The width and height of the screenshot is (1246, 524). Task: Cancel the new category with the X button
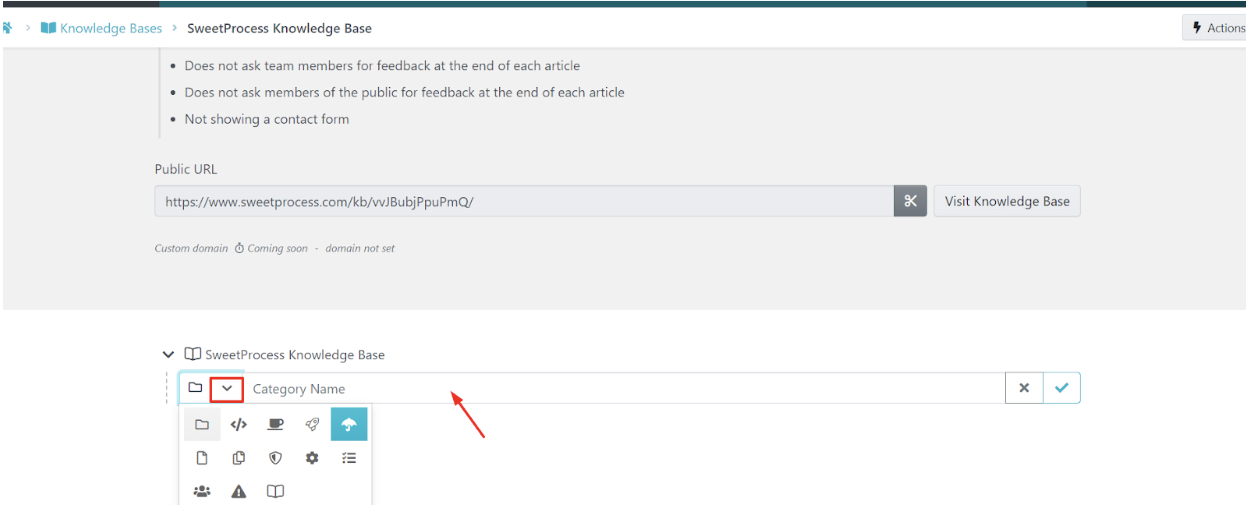click(1024, 388)
